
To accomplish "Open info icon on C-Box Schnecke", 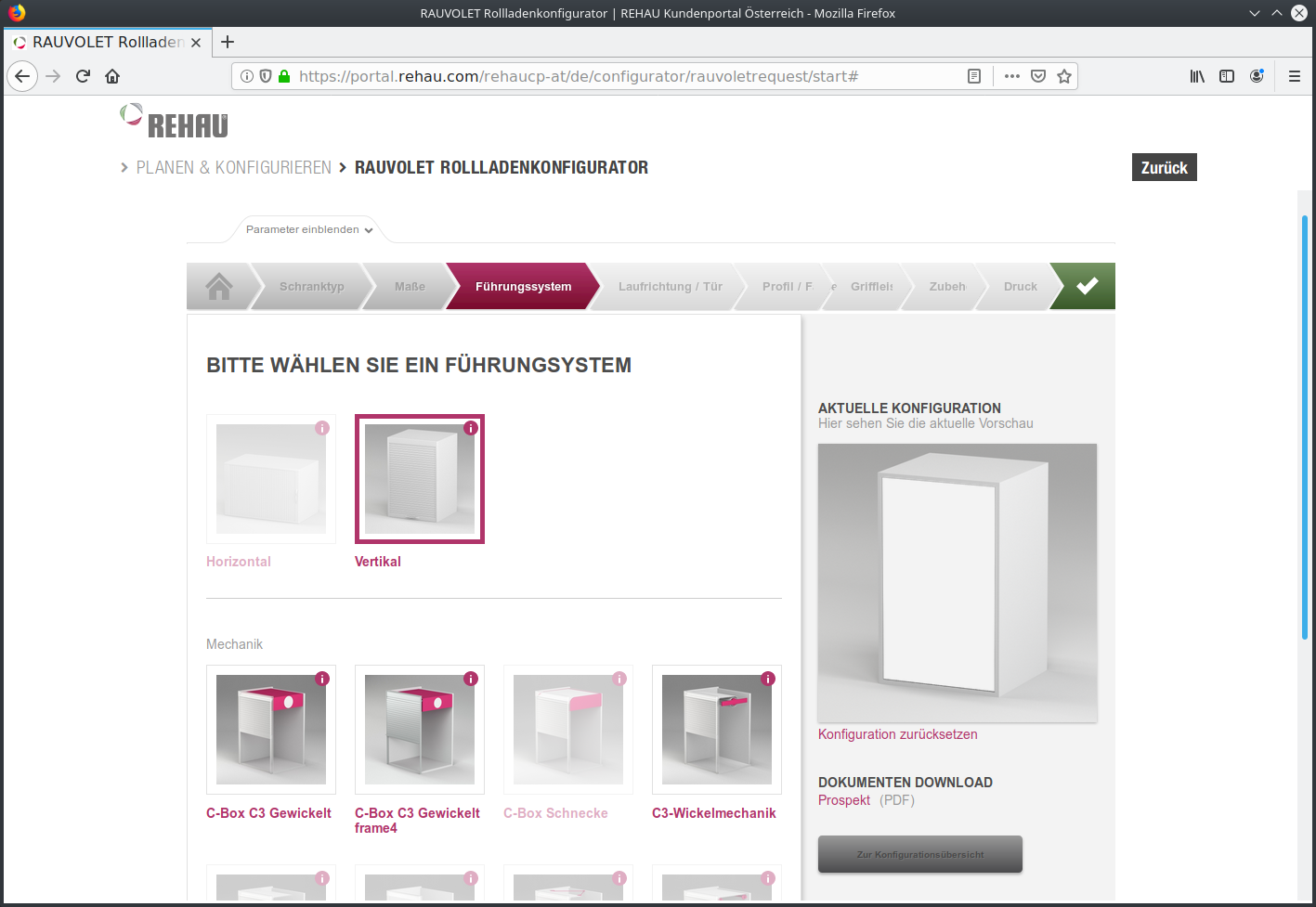I will click(619, 679).
